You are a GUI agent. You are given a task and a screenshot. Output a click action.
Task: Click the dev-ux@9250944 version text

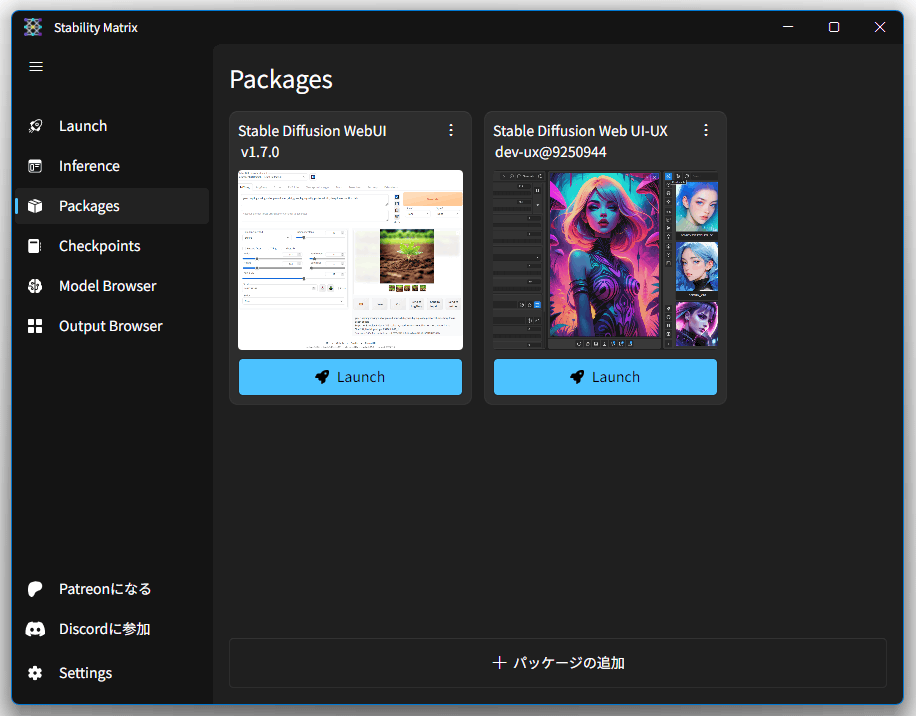[x=551, y=152]
